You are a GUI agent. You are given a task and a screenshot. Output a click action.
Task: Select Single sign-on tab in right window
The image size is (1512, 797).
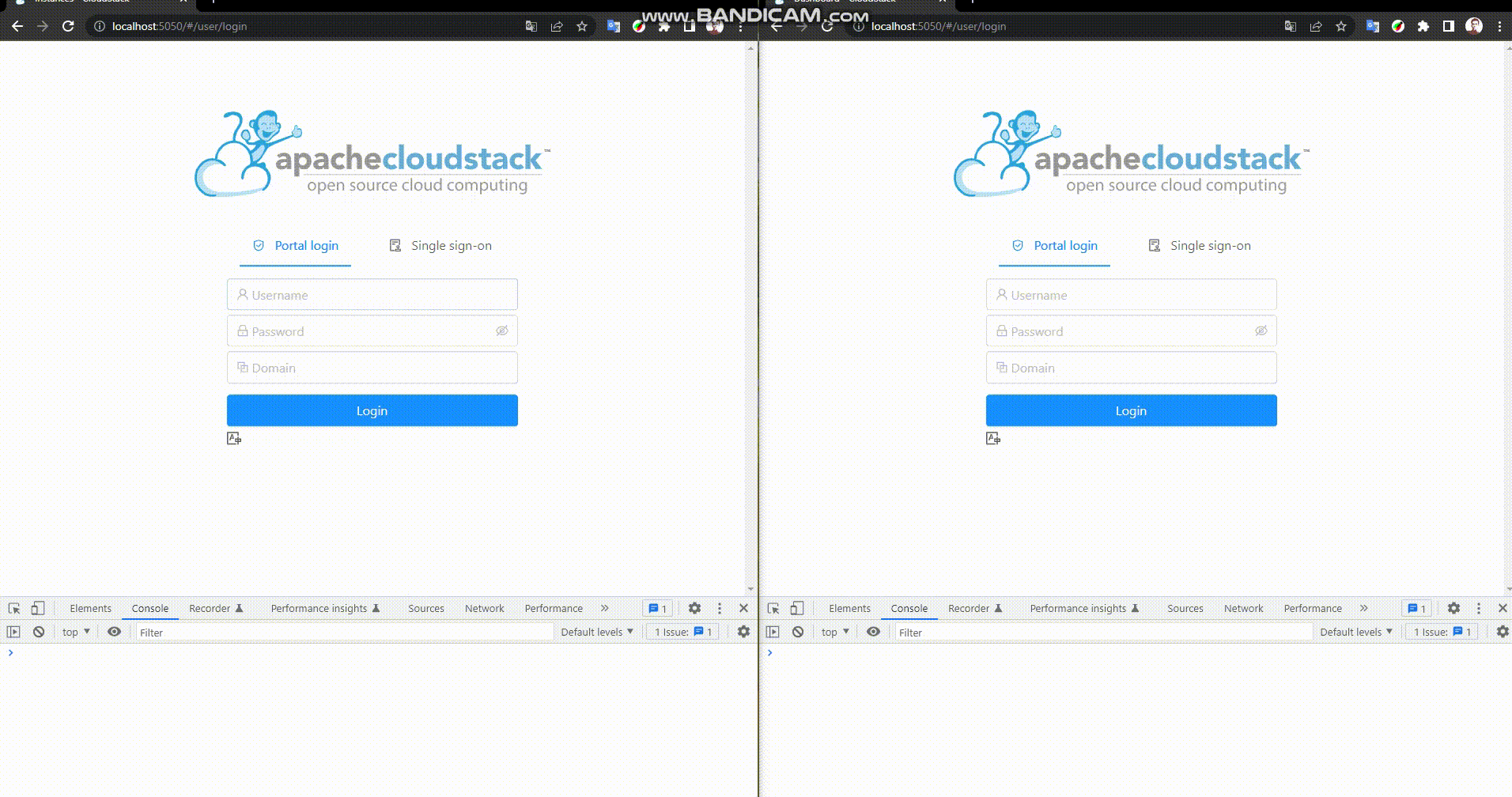coord(1200,246)
